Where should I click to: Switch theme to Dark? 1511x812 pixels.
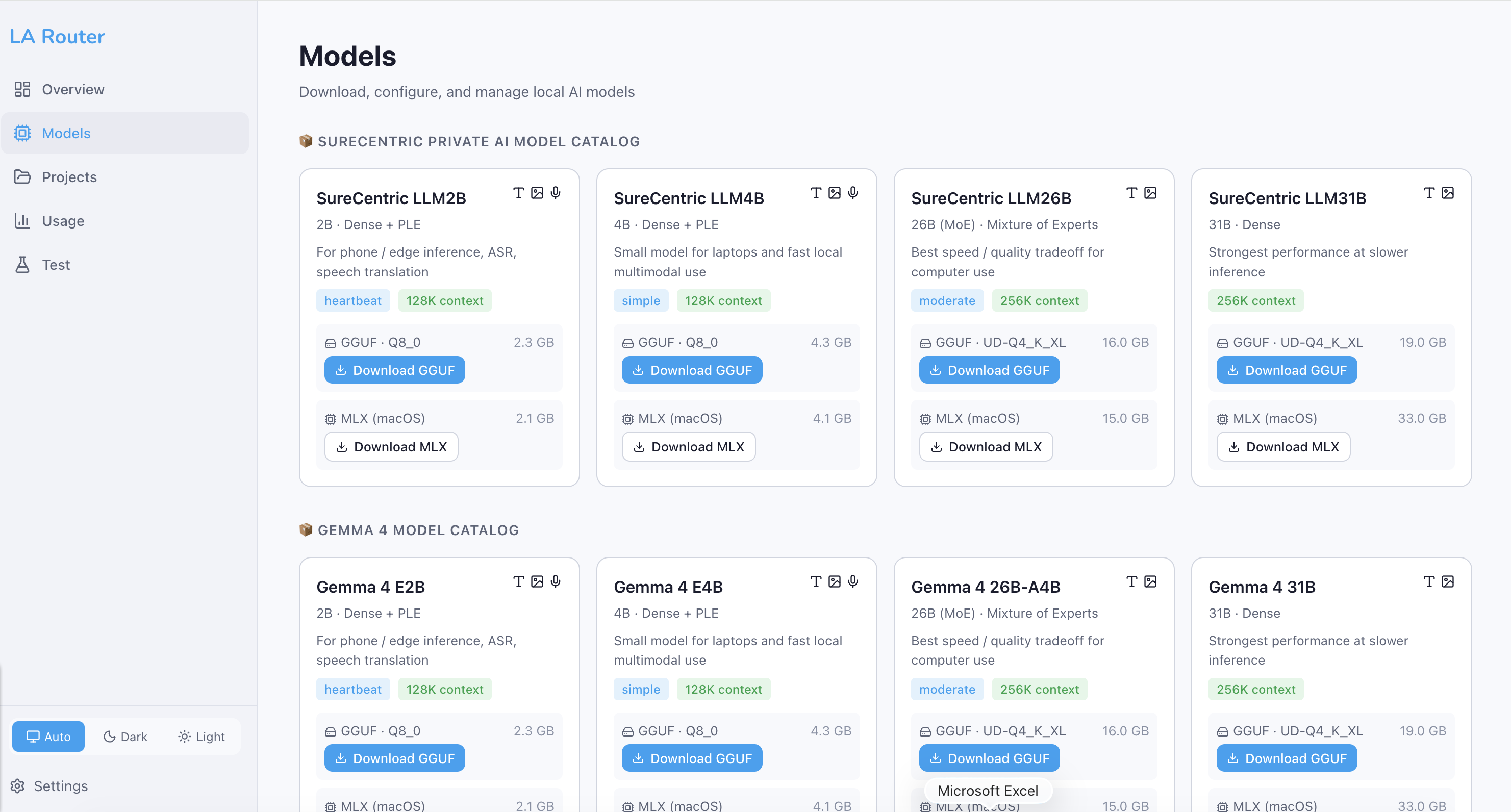click(125, 737)
